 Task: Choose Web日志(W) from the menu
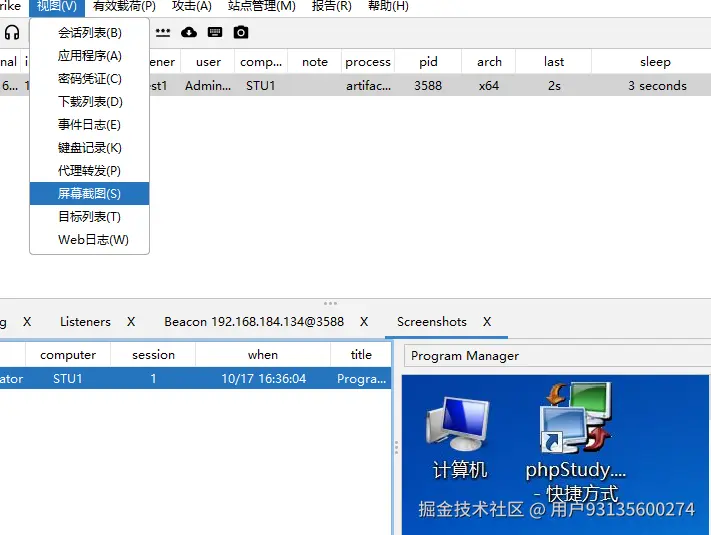[89, 240]
